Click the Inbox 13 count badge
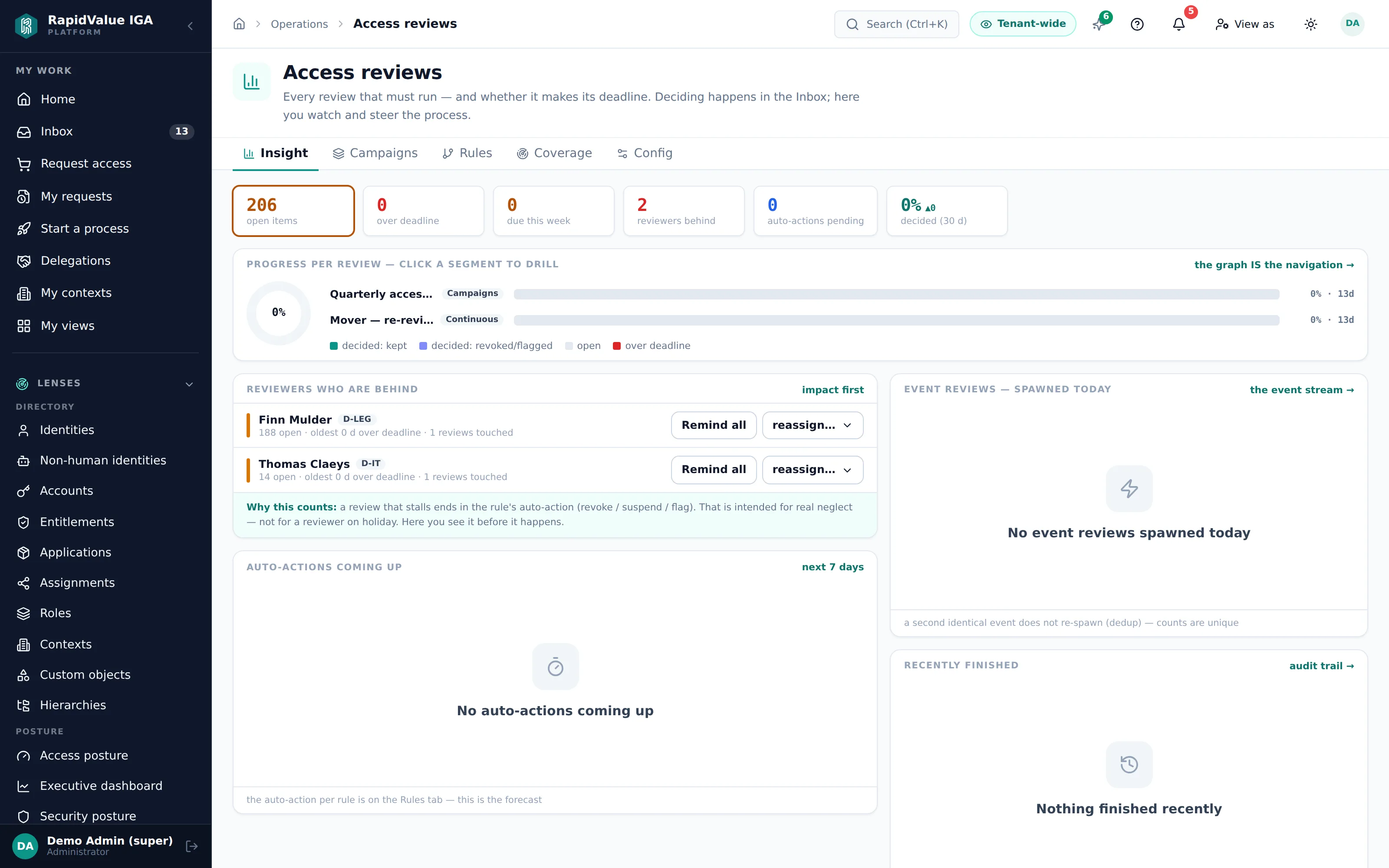This screenshot has width=1389, height=868. coord(181,132)
